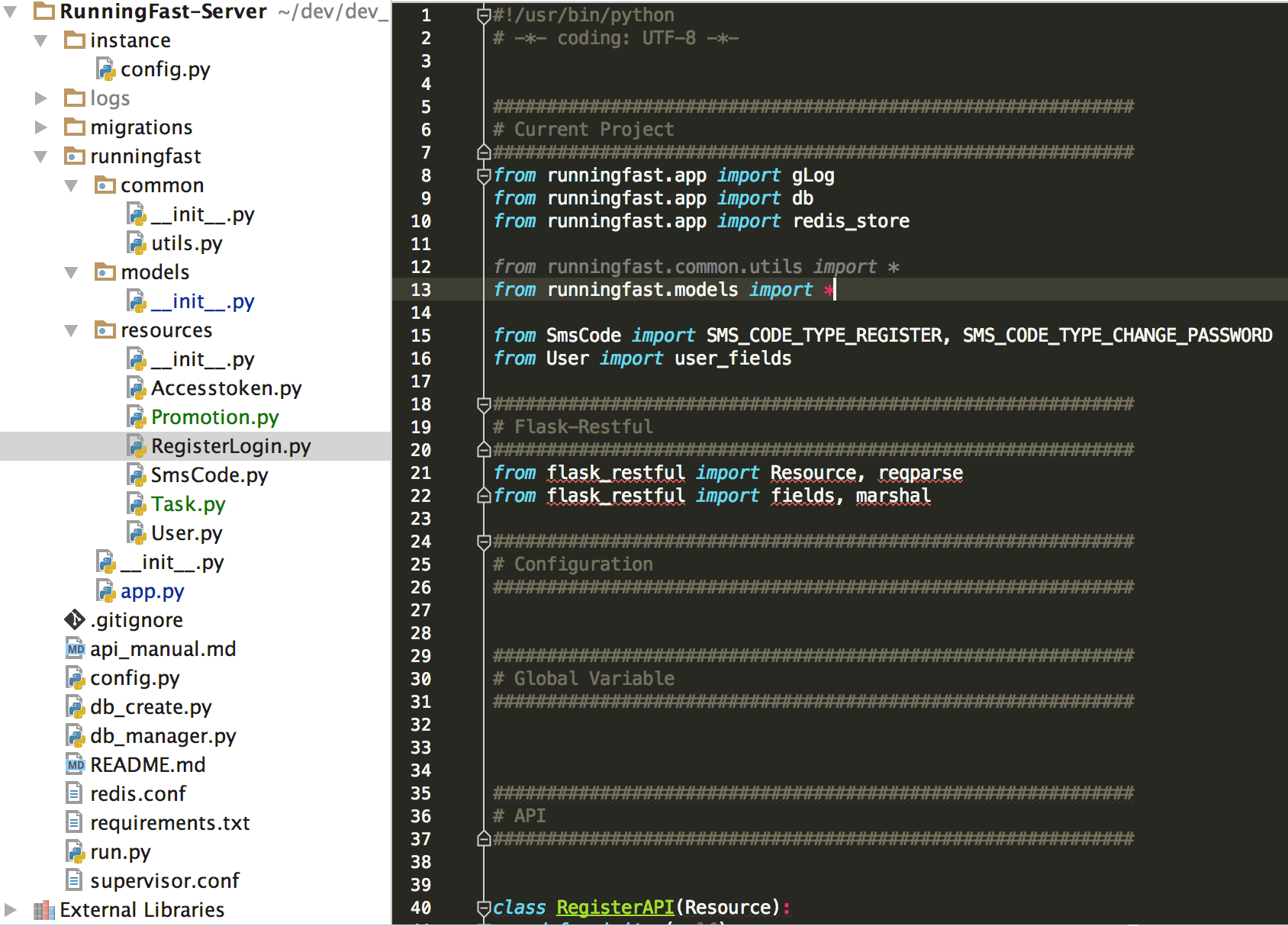Click the common package folder icon

(x=105, y=185)
